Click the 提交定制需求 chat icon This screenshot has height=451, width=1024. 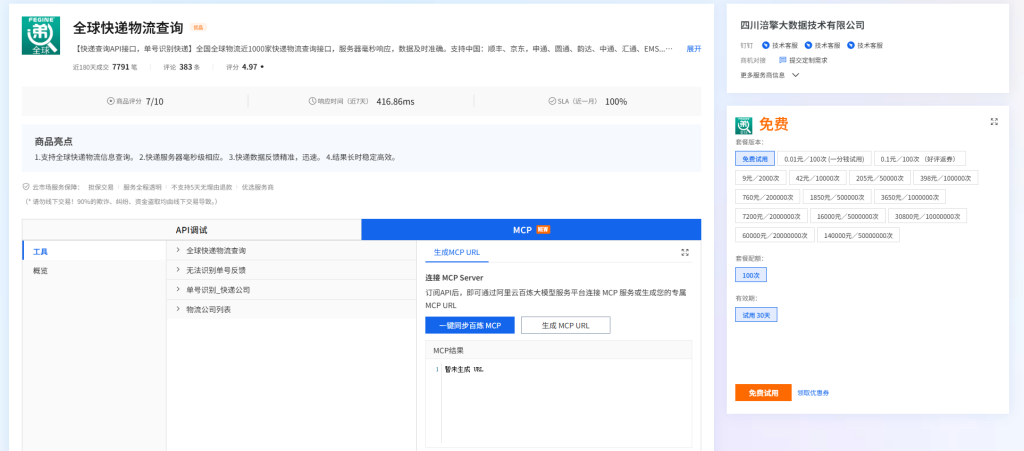(x=782, y=60)
